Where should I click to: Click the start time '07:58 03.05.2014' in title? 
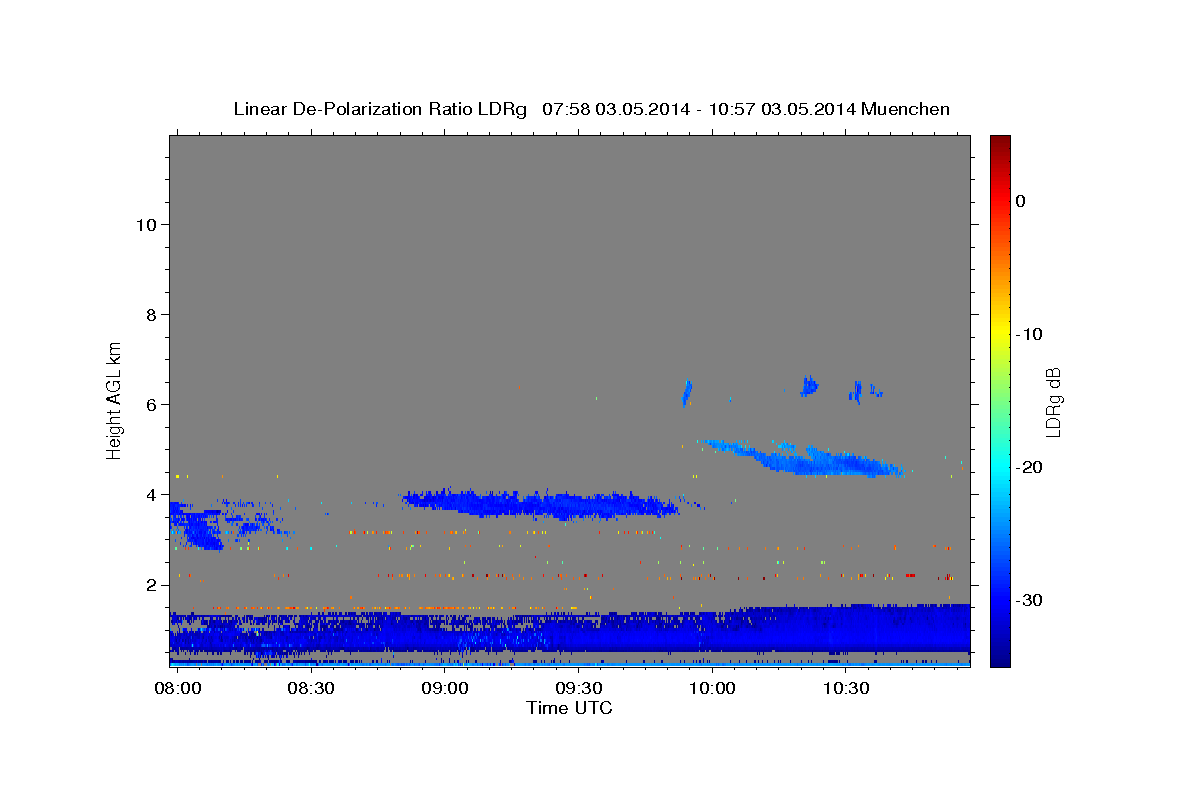coord(616,109)
